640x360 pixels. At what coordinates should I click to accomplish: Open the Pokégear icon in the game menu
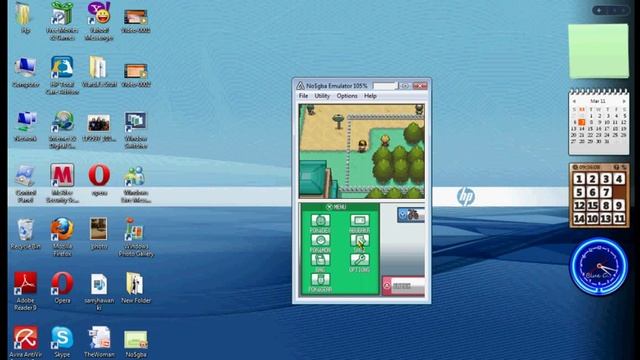320,280
